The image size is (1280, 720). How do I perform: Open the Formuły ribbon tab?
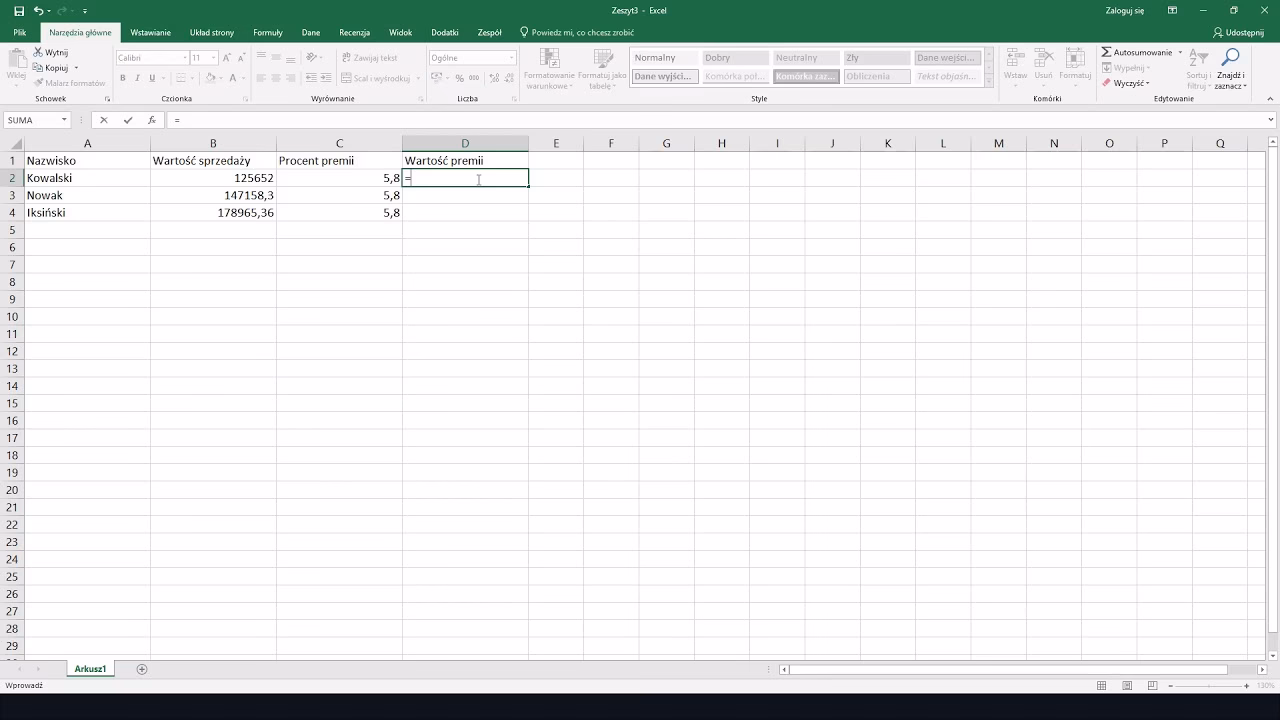(268, 32)
